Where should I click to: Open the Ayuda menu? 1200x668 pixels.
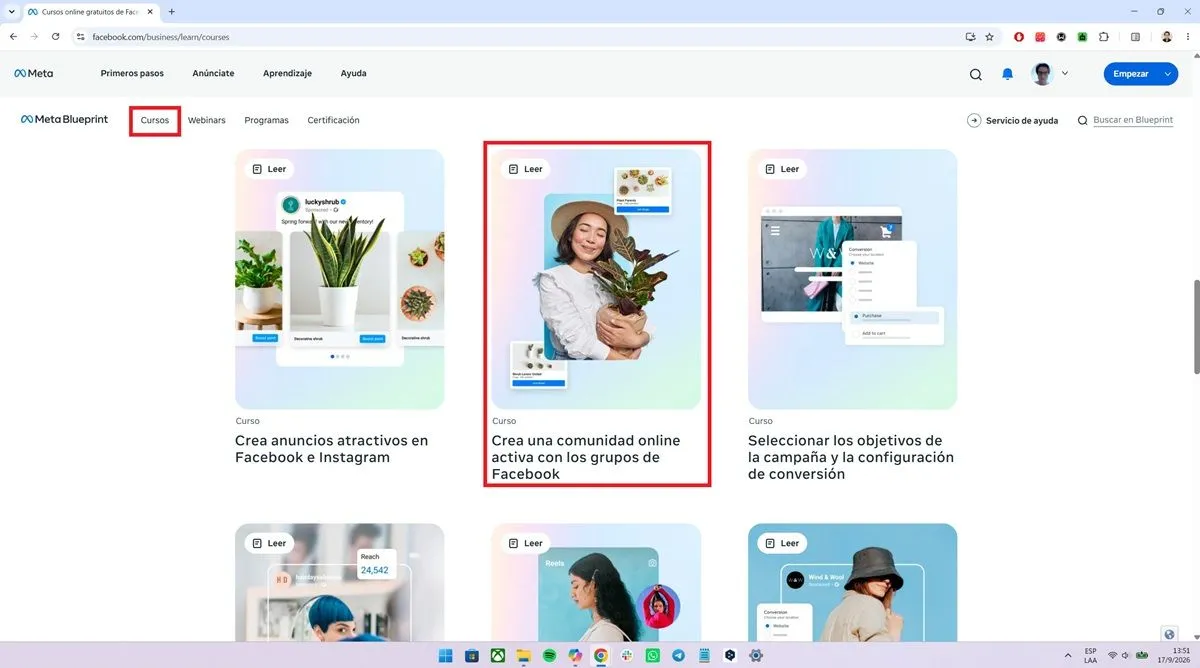(353, 73)
